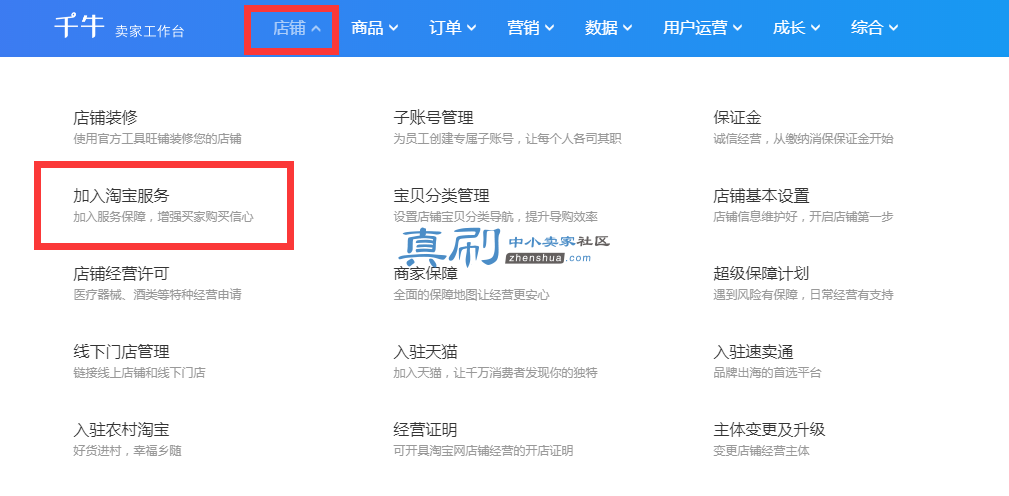Screen dimensions: 1009x496
Task: Open the 订单 dropdown menu
Action: click(x=453, y=28)
